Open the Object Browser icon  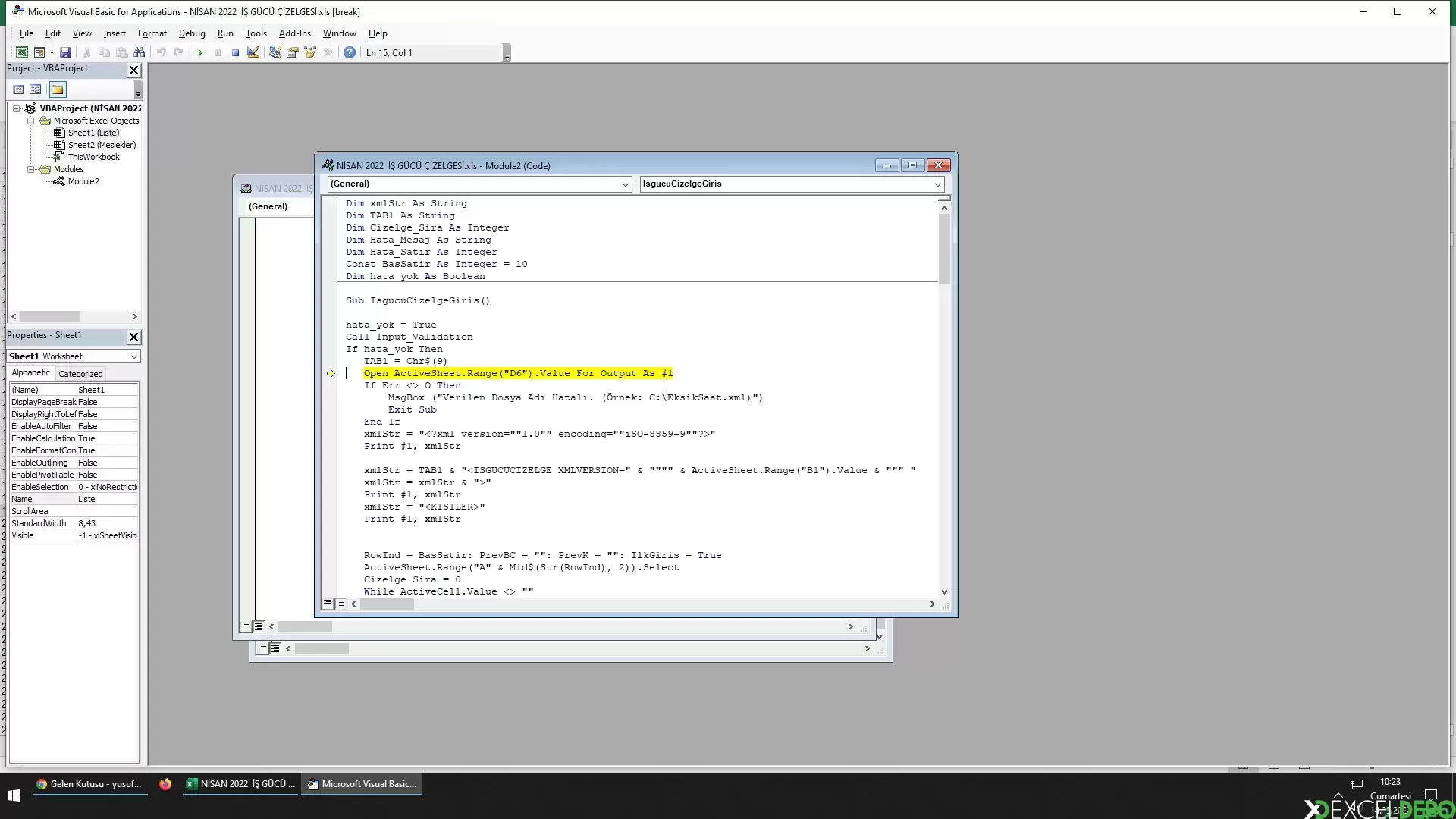pyautogui.click(x=310, y=52)
